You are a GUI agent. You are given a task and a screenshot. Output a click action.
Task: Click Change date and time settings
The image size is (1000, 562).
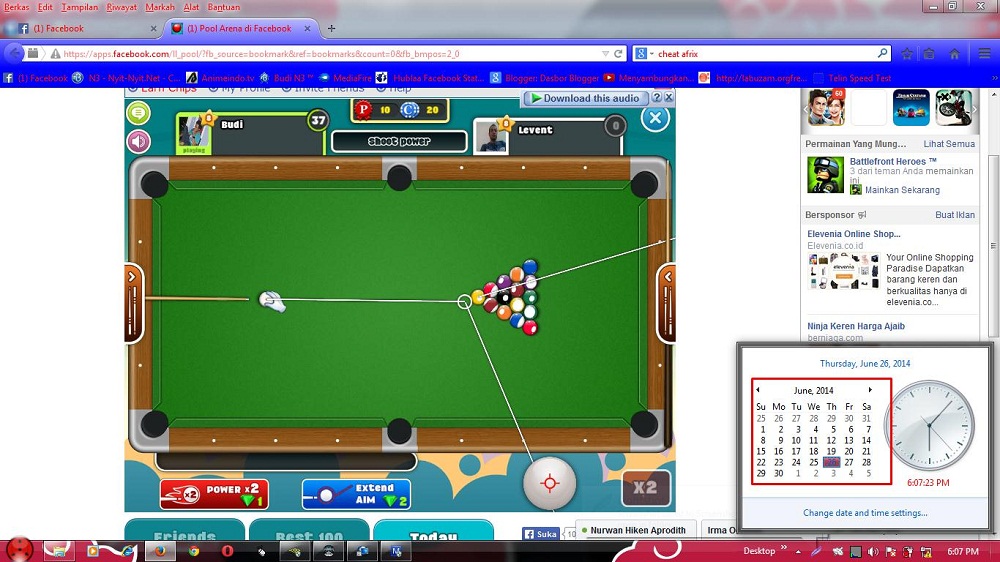click(x=865, y=513)
